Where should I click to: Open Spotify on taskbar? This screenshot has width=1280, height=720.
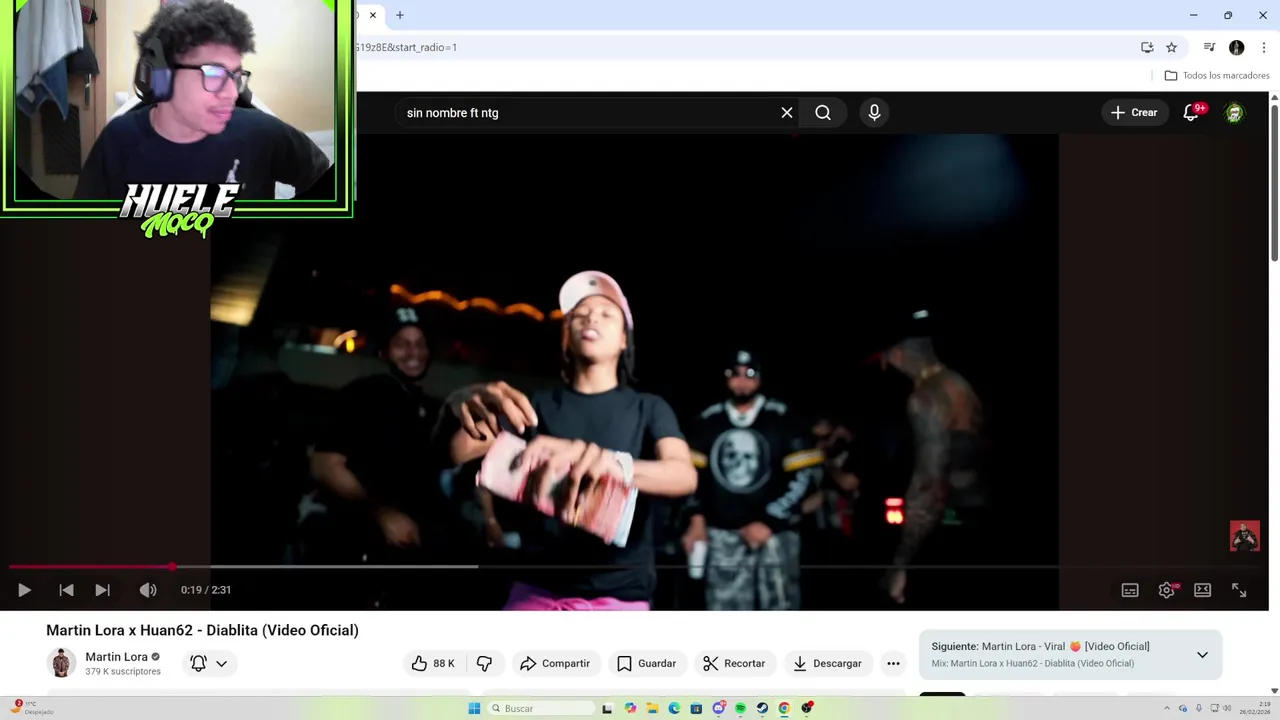coord(740,708)
